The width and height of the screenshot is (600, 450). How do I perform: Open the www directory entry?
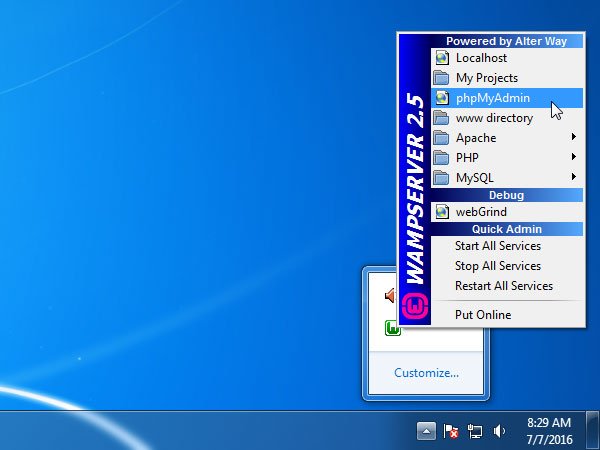(x=507, y=118)
